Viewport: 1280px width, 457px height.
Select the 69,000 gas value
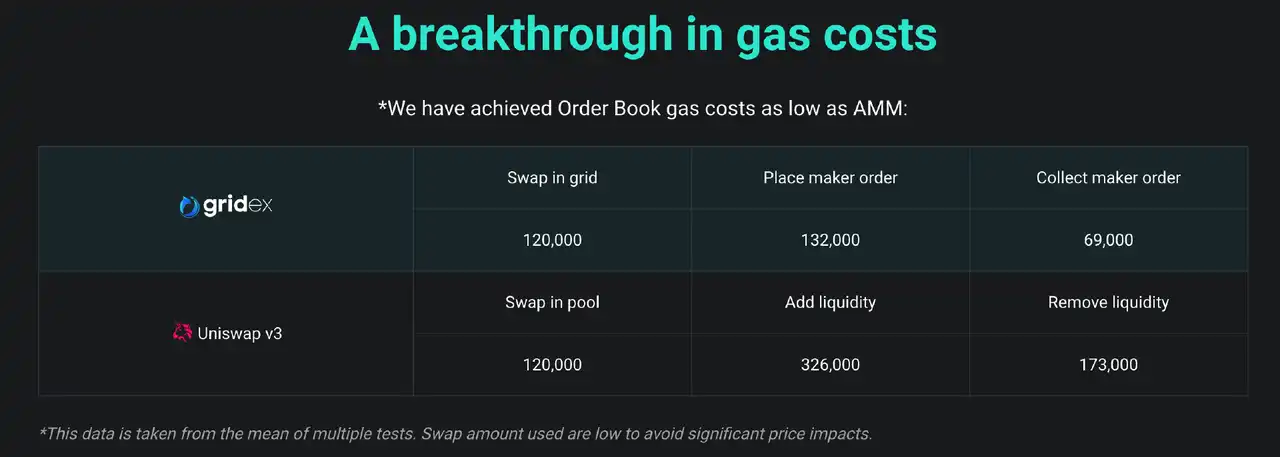(1108, 240)
